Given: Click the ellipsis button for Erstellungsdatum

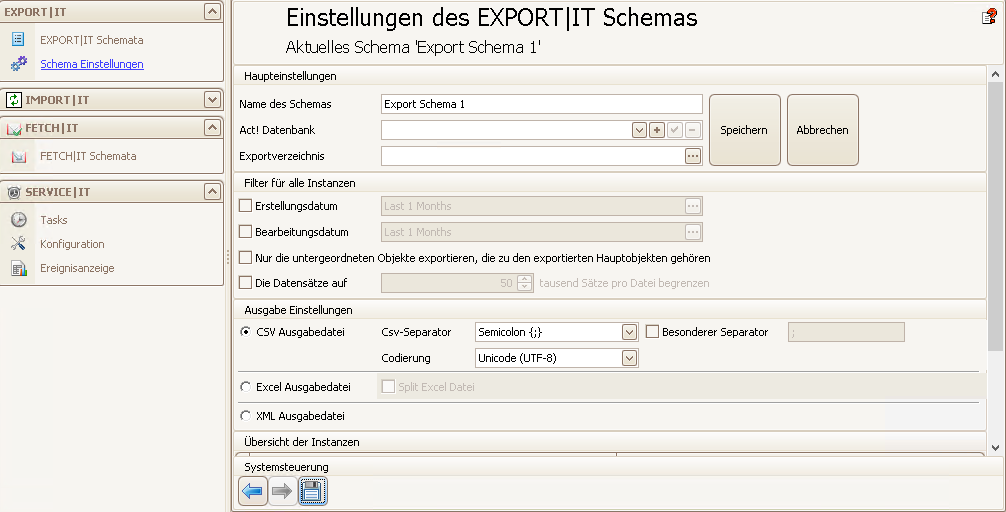Looking at the screenshot, I should coord(692,206).
